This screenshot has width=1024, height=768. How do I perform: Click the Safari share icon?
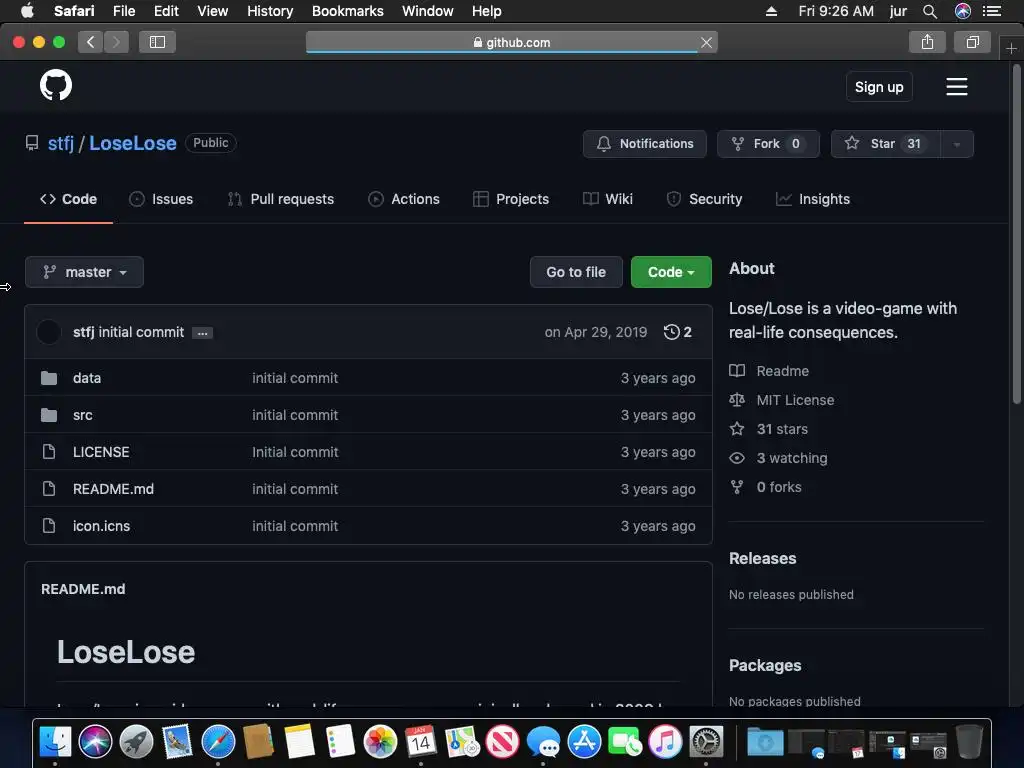pyautogui.click(x=927, y=42)
